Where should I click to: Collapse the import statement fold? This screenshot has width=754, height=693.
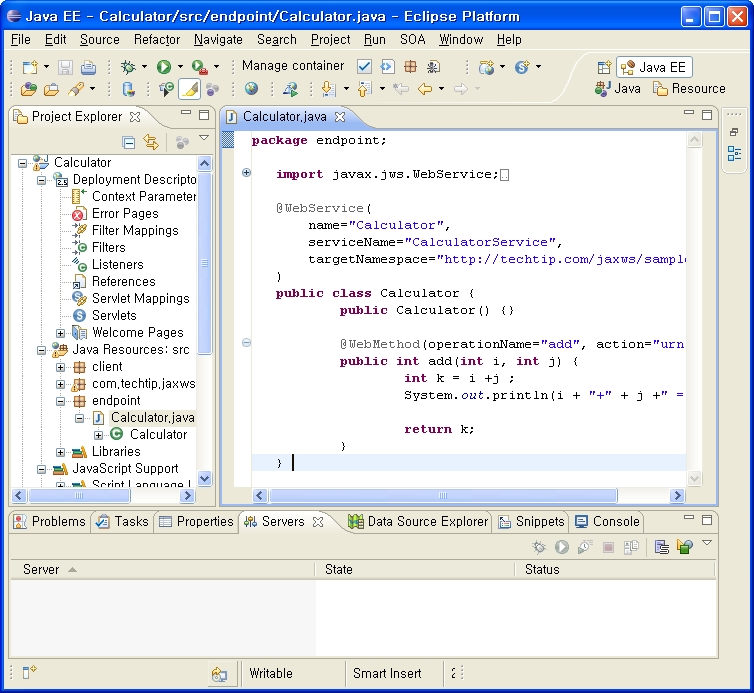tap(246, 174)
